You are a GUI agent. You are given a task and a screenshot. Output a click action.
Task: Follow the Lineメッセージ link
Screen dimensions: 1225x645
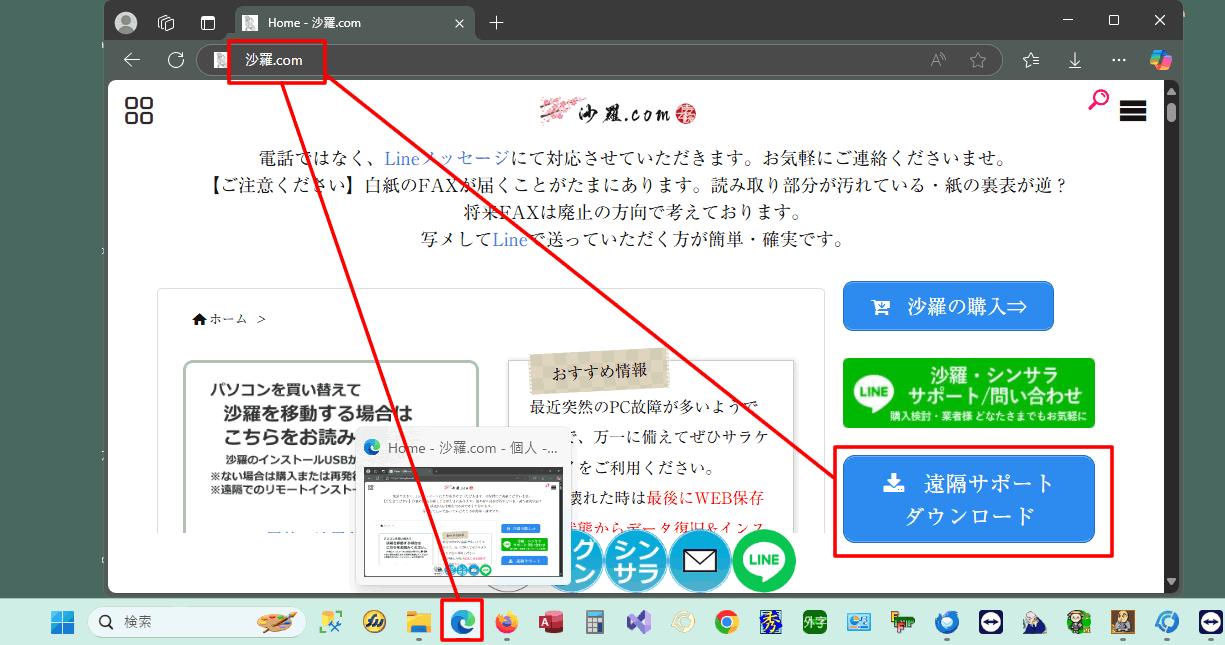pos(446,159)
